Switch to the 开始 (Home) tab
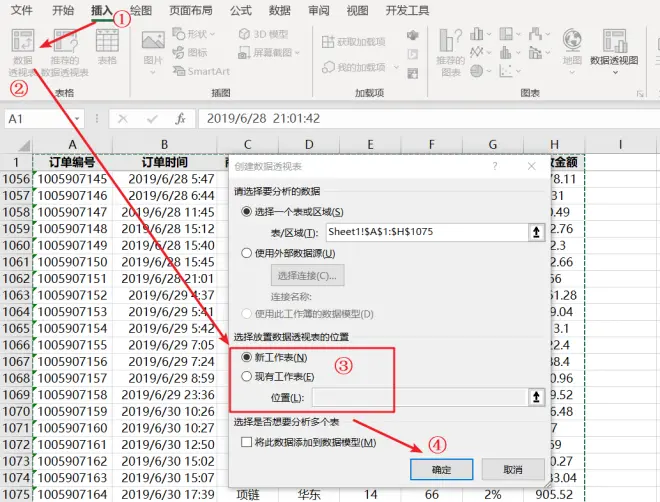This screenshot has width=660, height=502. tap(63, 10)
